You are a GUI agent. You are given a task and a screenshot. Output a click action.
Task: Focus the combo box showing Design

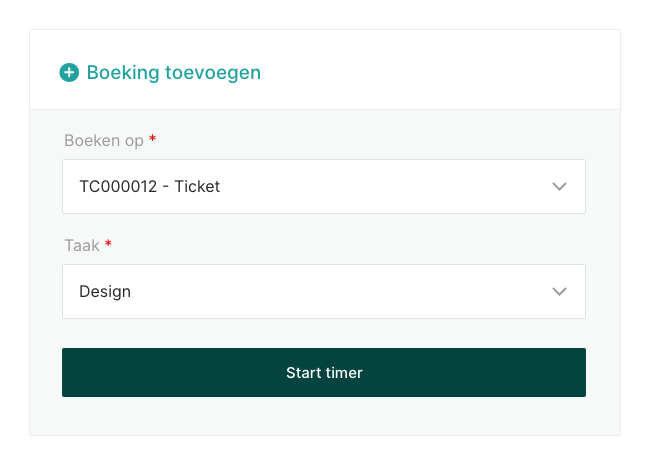click(x=323, y=291)
